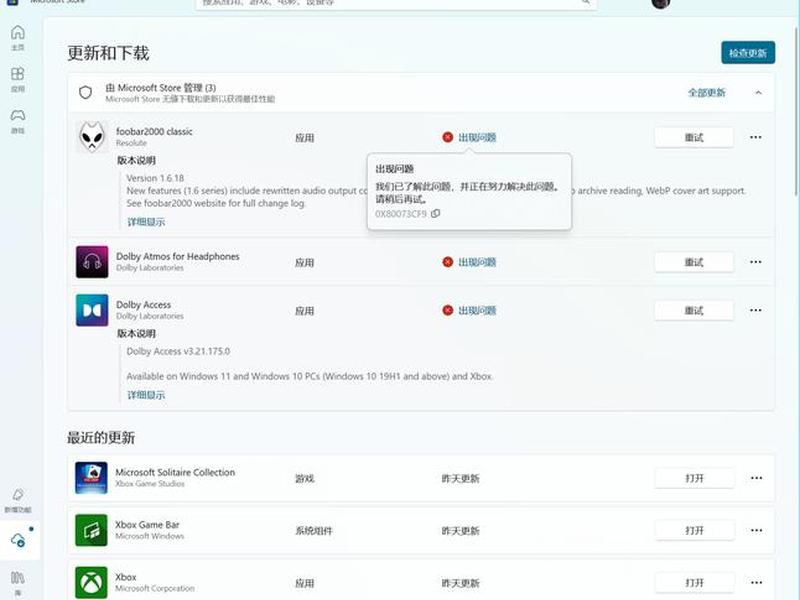This screenshot has width=800, height=600.
Task: Open the Apps section in sidebar
Action: 18,80
